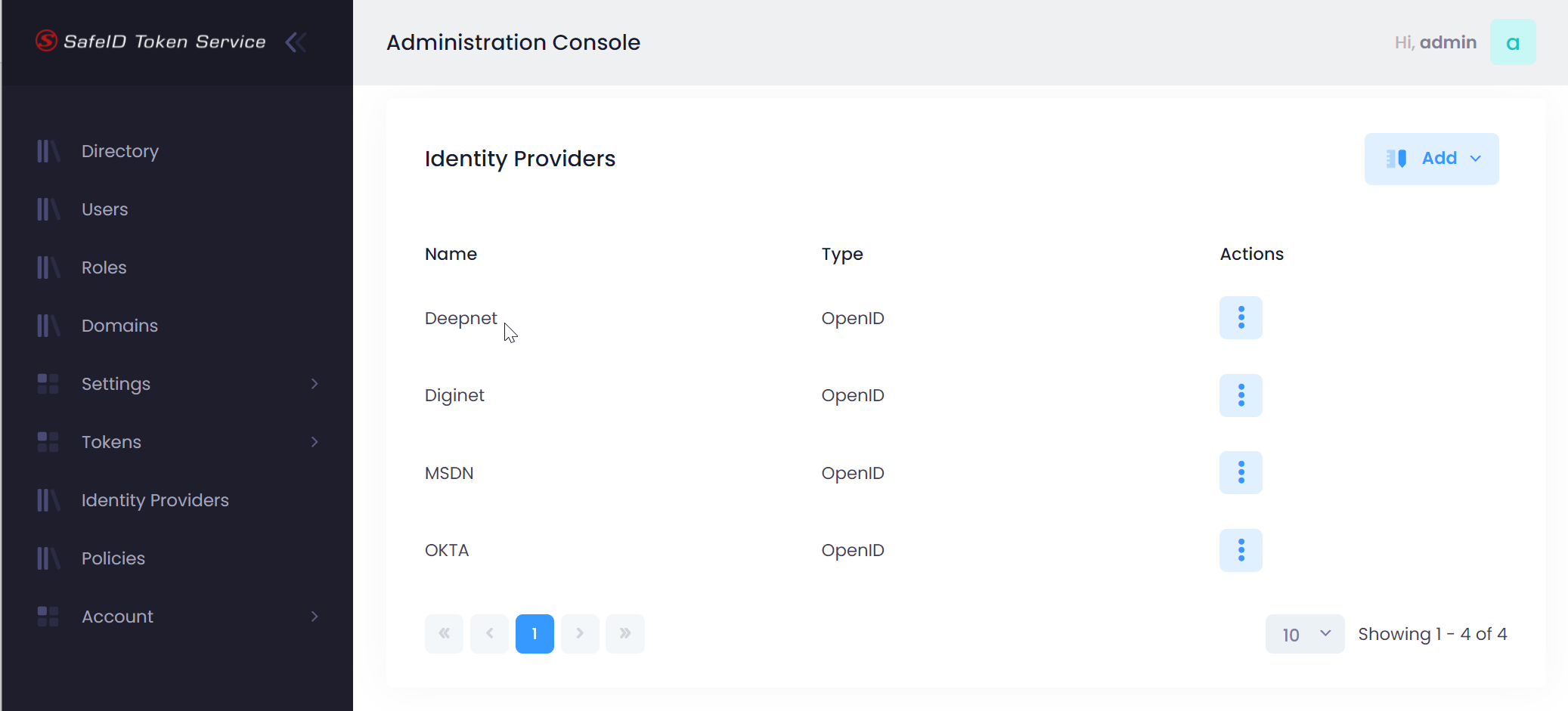Go to the last page arrow
This screenshot has height=711, width=1568.
[x=625, y=633]
